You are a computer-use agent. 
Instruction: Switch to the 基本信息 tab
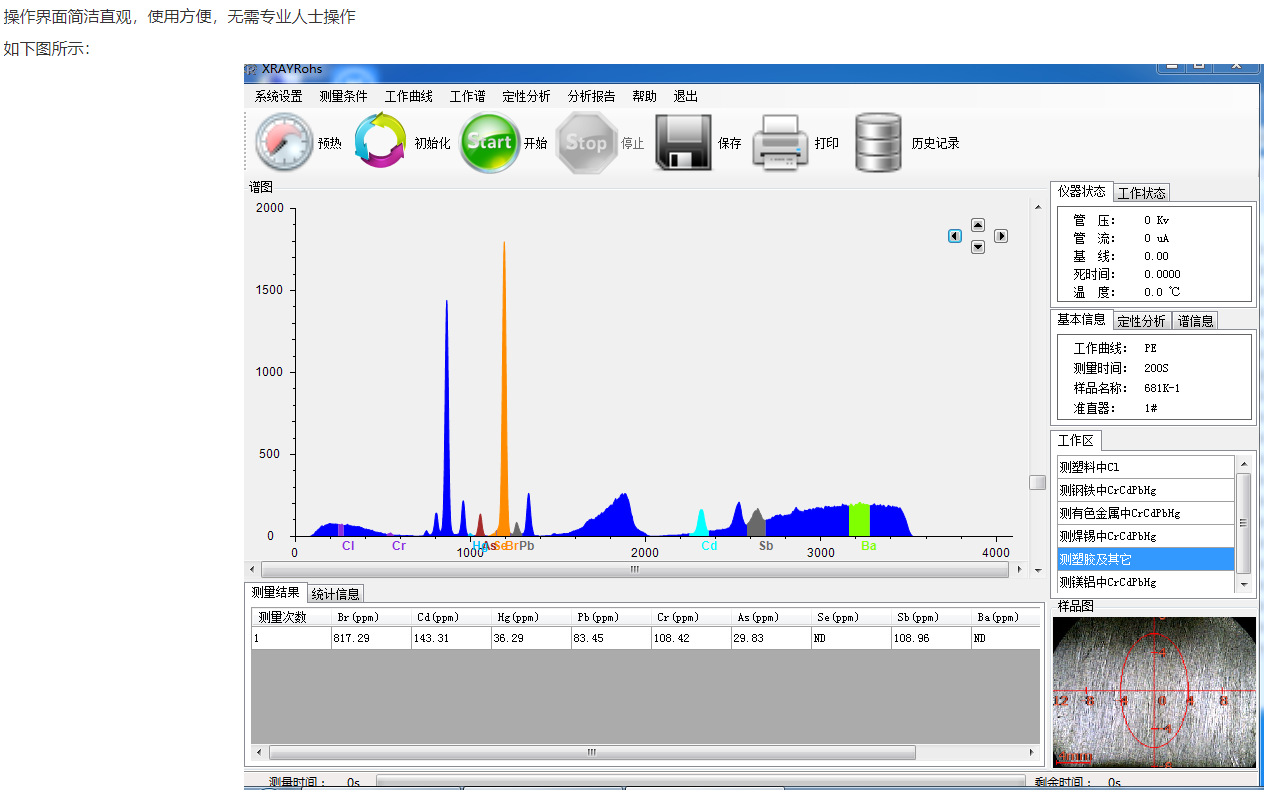pos(1082,319)
